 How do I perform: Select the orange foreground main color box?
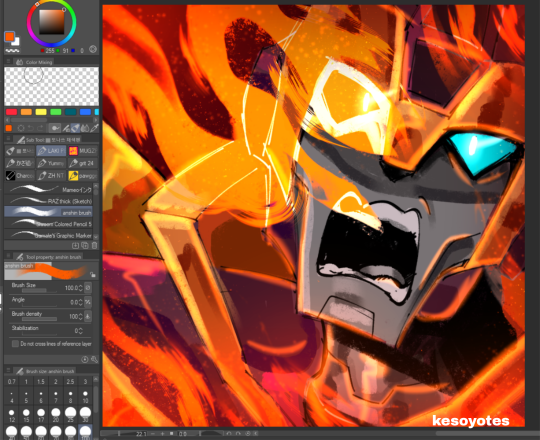pos(9,36)
